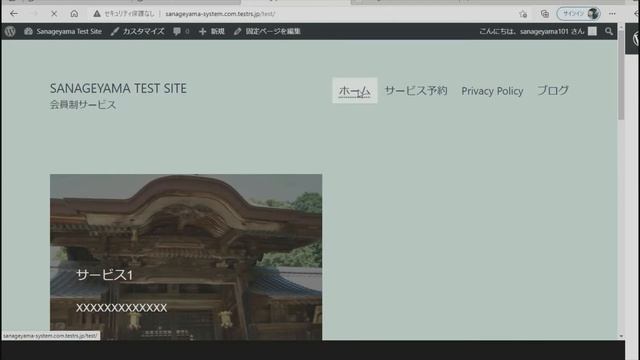This screenshot has height=360, width=640.
Task: Click the not-secure warning triangle icon
Action: [x=97, y=13]
